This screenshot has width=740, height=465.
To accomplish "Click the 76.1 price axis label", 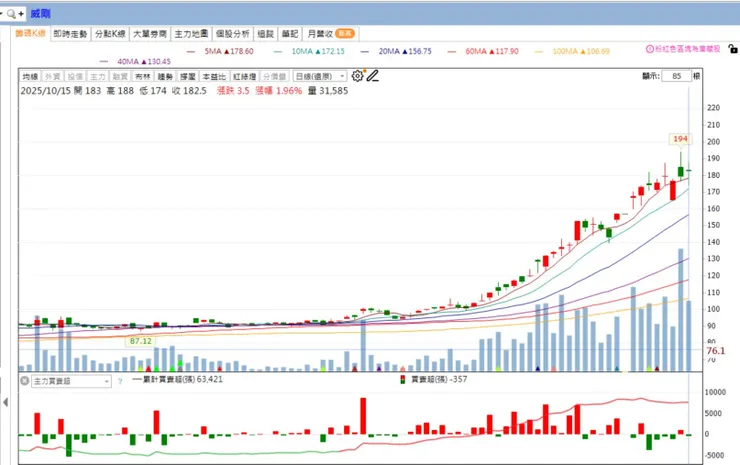I will click(x=715, y=351).
